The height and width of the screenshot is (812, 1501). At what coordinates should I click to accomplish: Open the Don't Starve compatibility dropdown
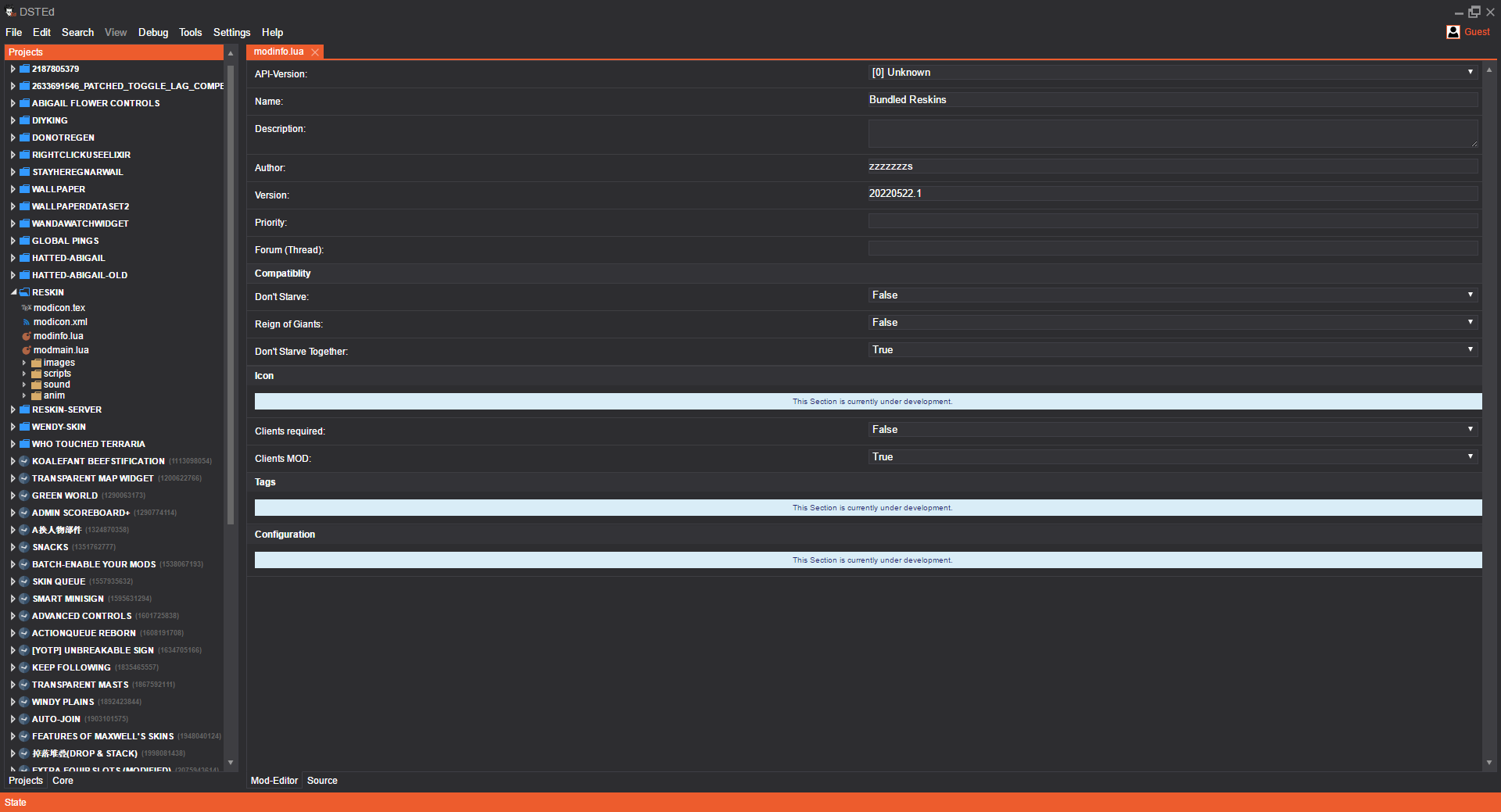[1173, 295]
